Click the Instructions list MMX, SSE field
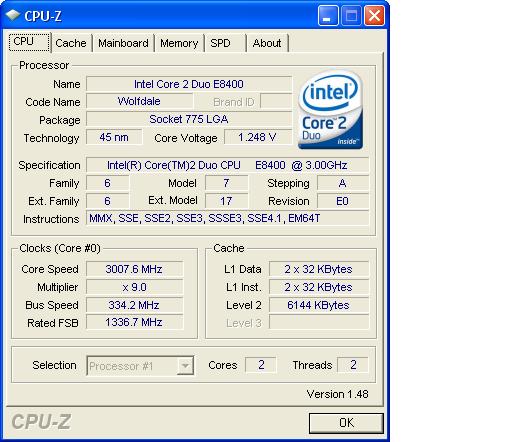This screenshot has width=512, height=442. [x=227, y=218]
